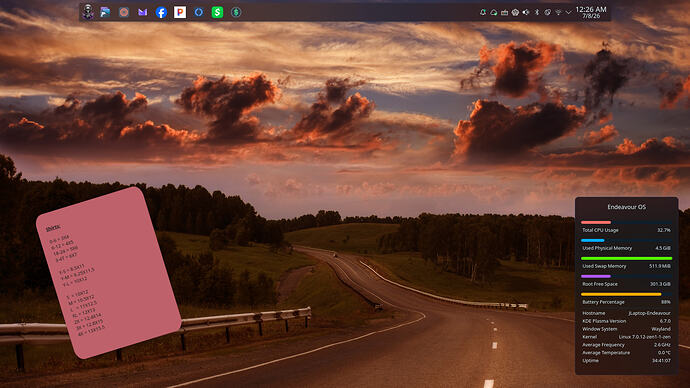690x388 pixels.
Task: Click the "jLaptop-Endeavour" hostname value
Action: coord(650,313)
